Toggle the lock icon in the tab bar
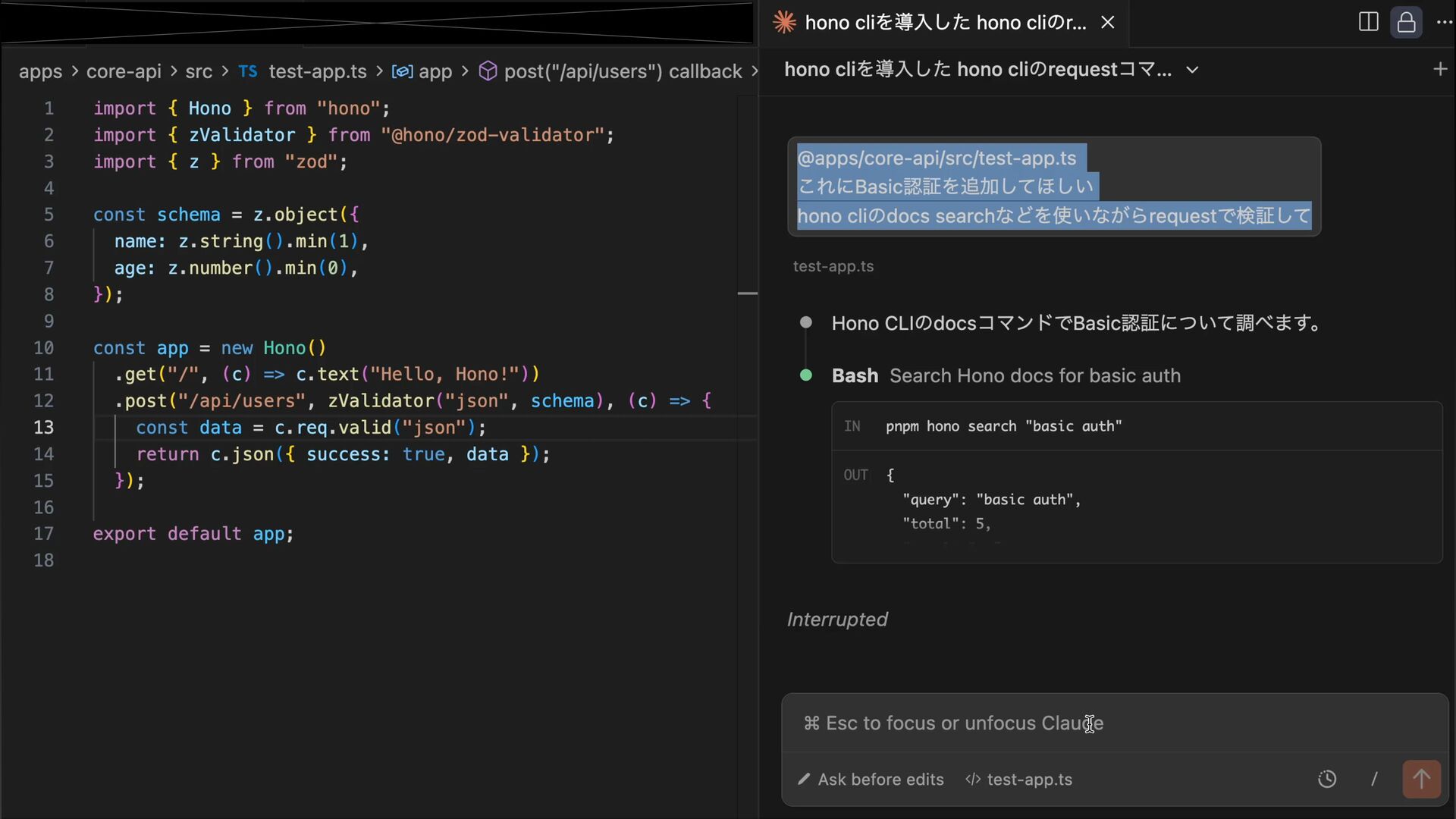The image size is (1456, 819). click(1406, 22)
